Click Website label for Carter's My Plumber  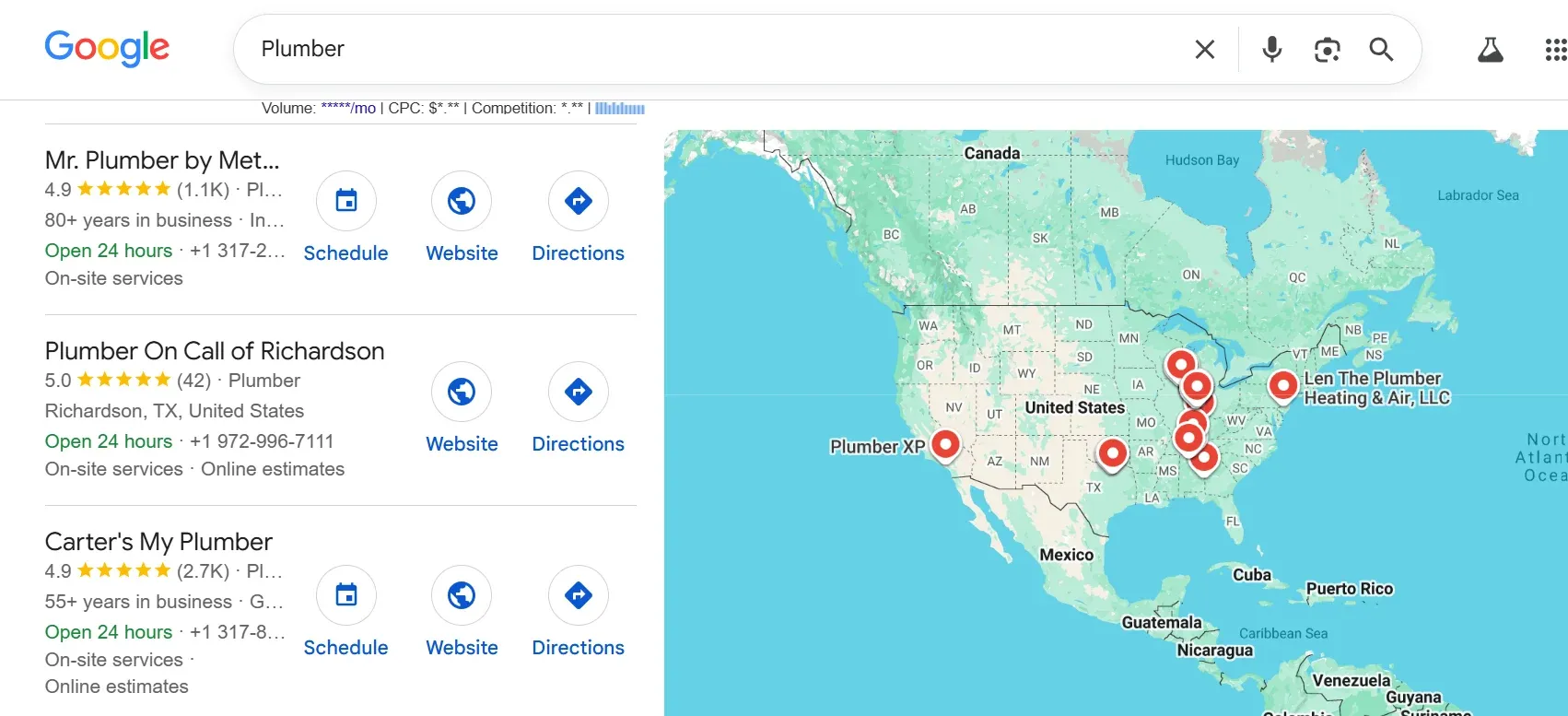(462, 648)
